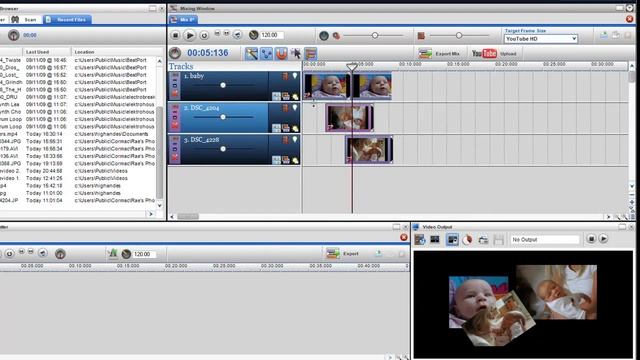Delete track 3 DSC_4228 with red X
Screen dimensions: 640x360
pyautogui.click(x=175, y=158)
